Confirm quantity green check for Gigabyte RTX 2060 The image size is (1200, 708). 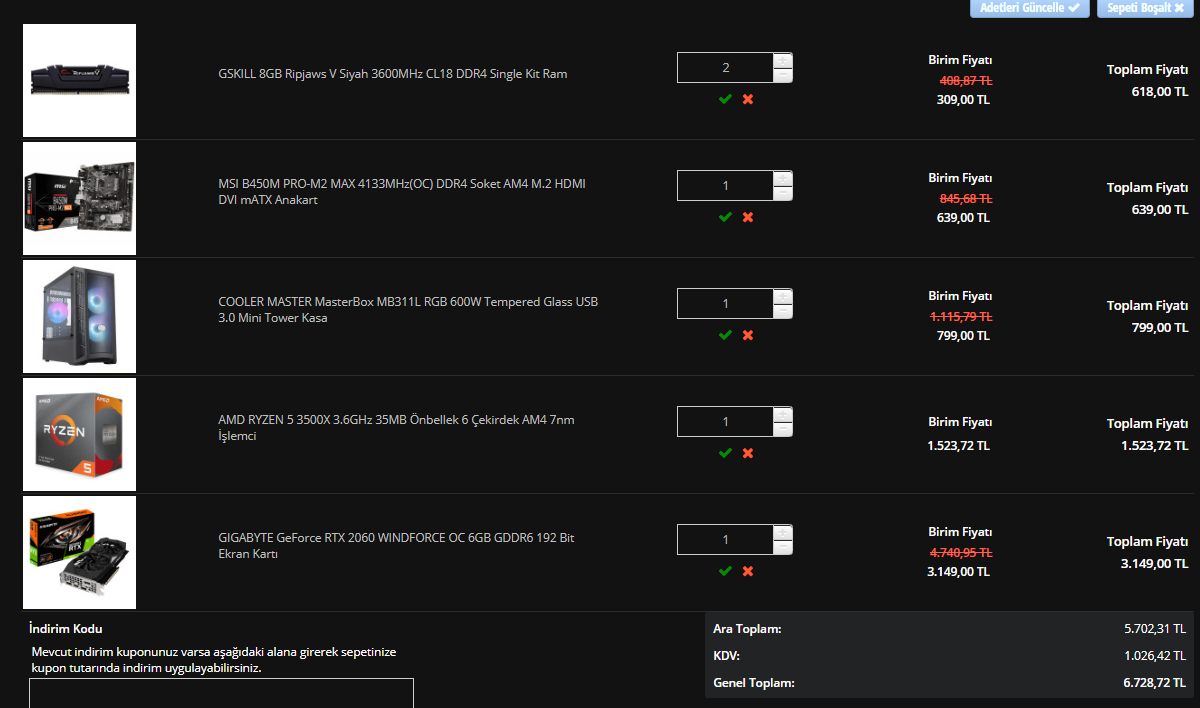click(x=725, y=571)
